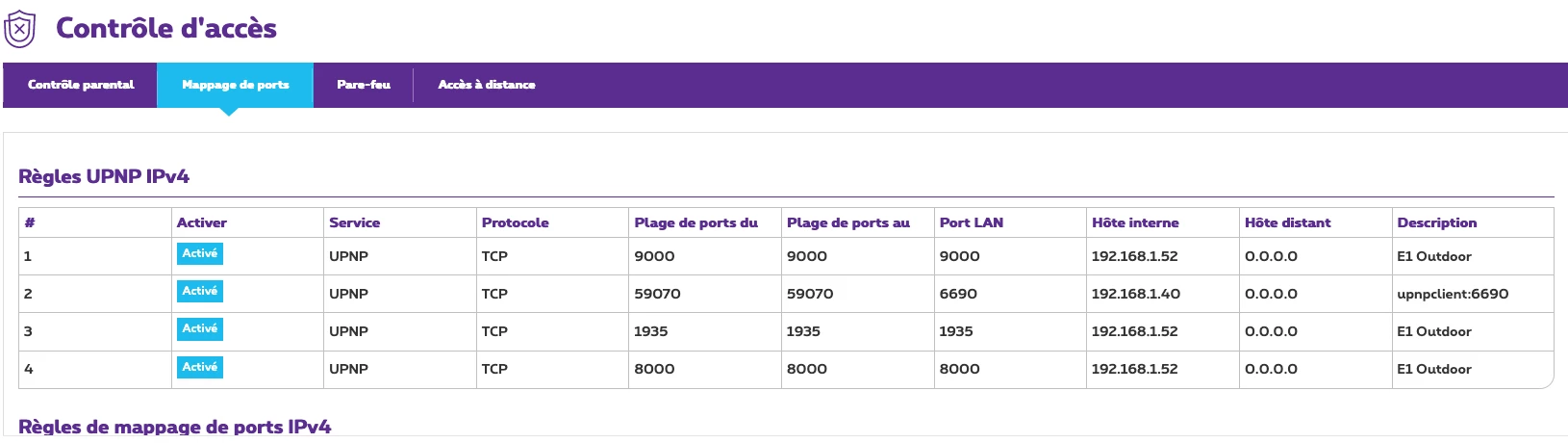Click the Port LAN column header

pos(972,222)
